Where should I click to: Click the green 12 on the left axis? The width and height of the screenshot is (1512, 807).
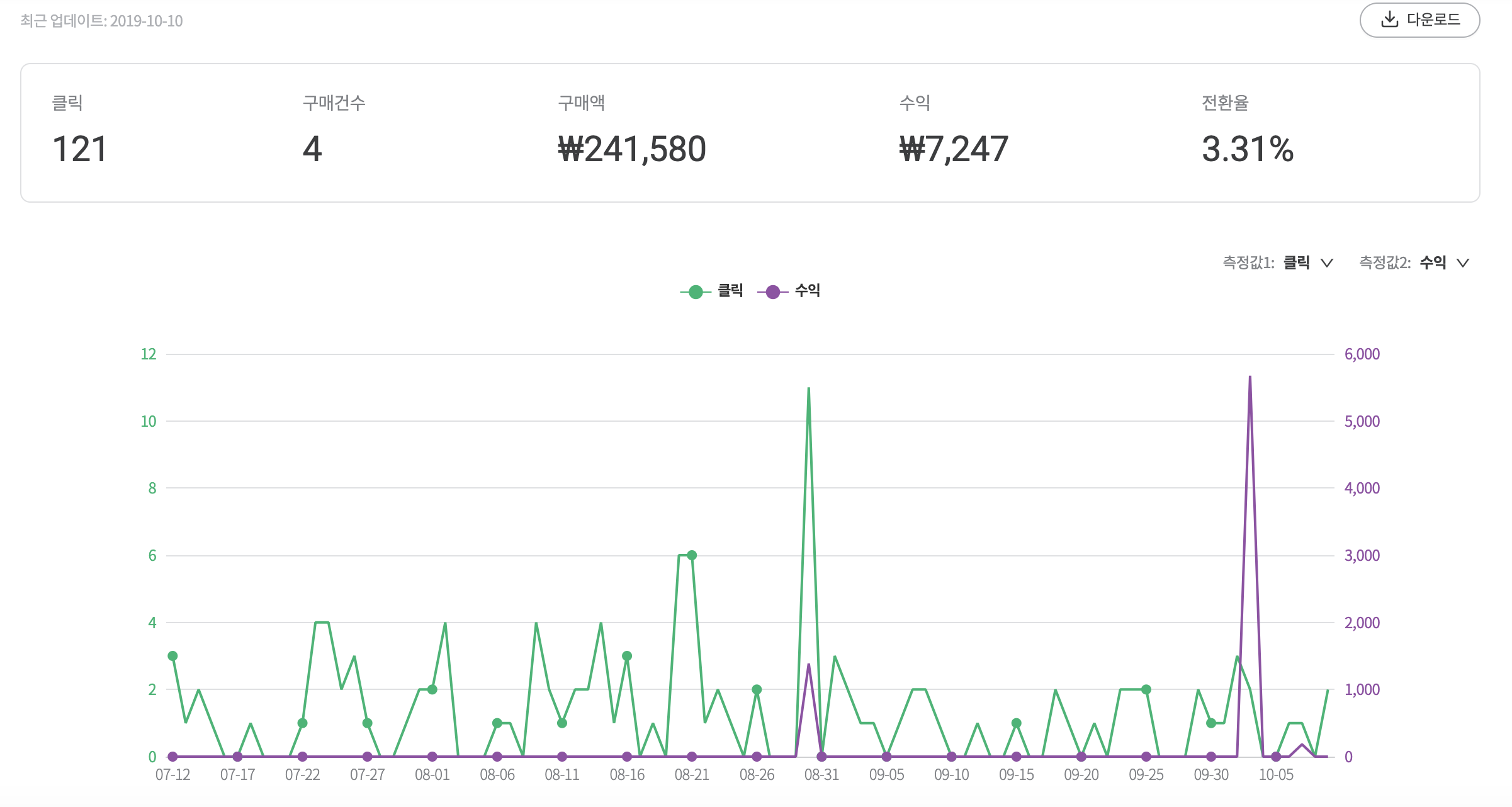[149, 354]
